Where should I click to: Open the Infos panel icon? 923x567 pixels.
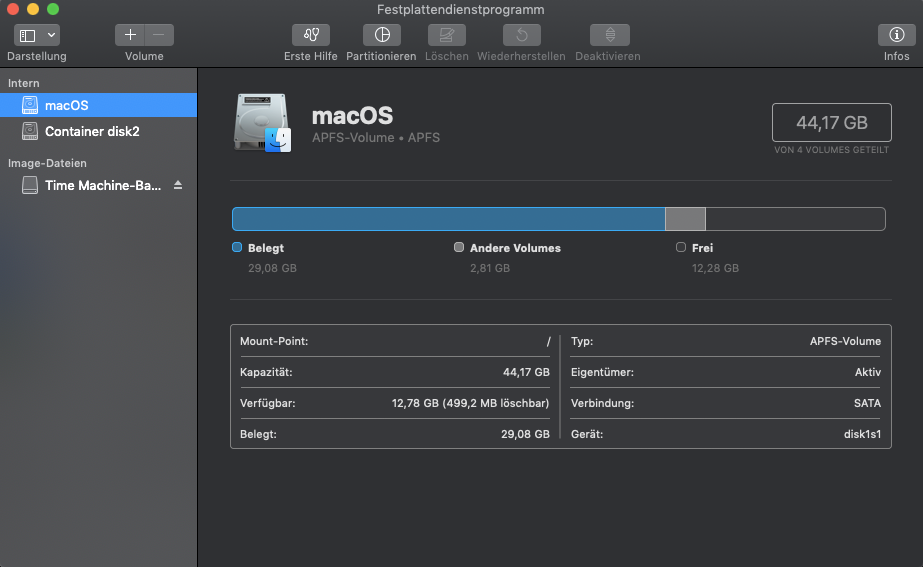tap(896, 35)
